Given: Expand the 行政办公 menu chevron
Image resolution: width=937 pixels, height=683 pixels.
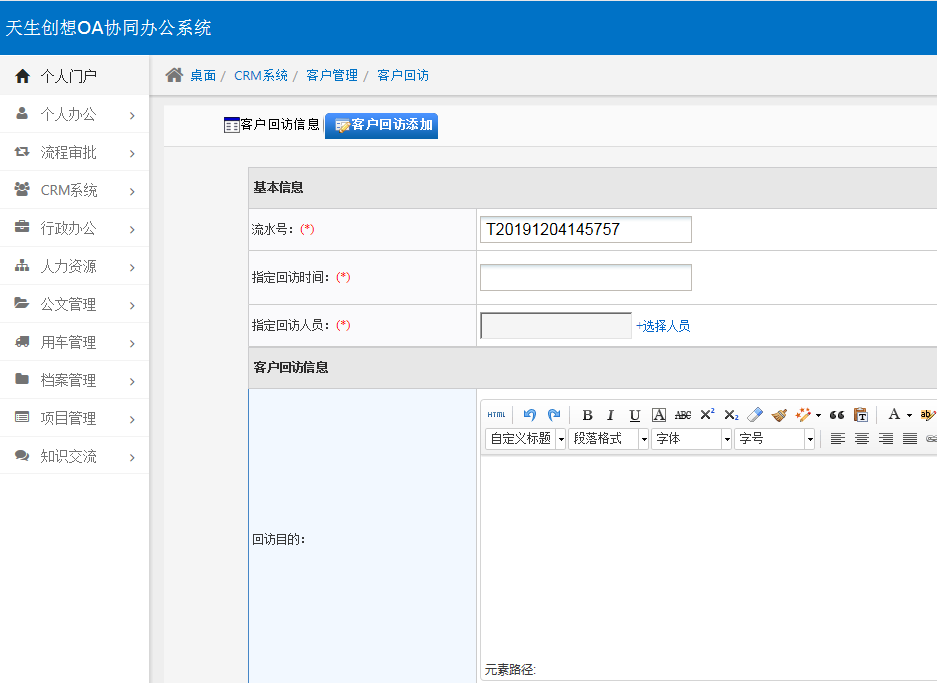Looking at the screenshot, I should 132,229.
